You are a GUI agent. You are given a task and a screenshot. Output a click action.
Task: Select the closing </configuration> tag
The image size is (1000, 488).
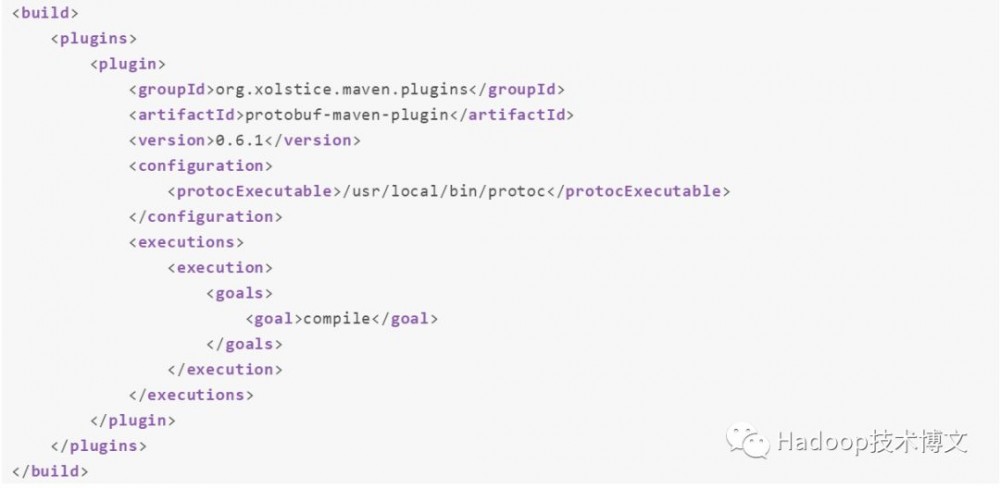tap(205, 216)
